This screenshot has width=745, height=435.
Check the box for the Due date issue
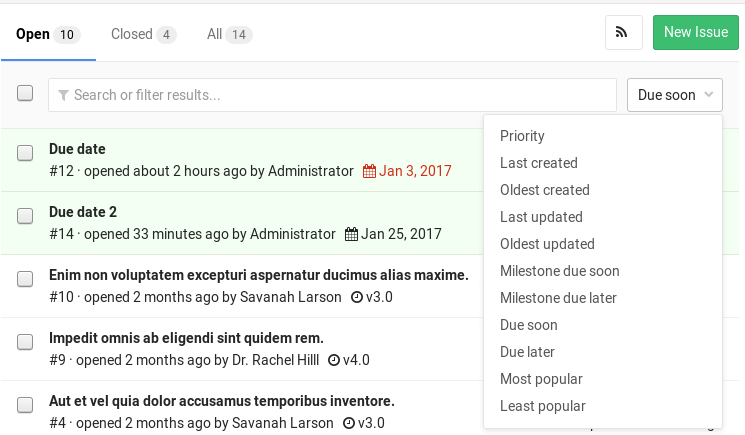click(x=25, y=154)
